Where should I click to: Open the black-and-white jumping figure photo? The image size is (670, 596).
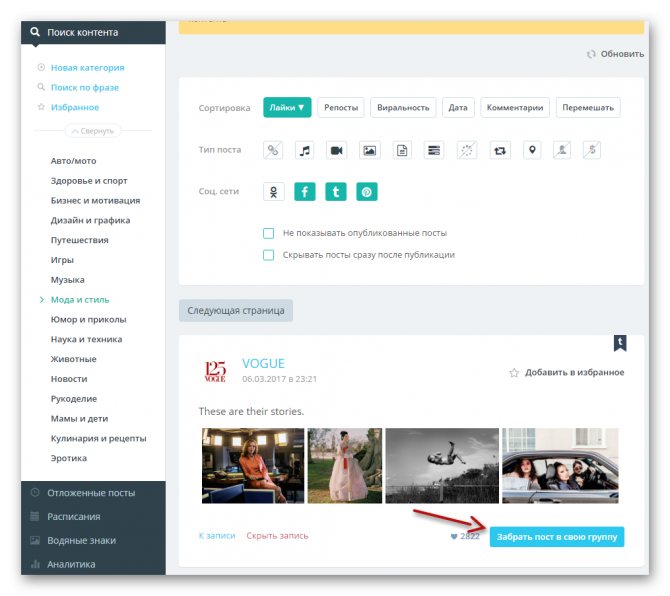(x=442, y=466)
